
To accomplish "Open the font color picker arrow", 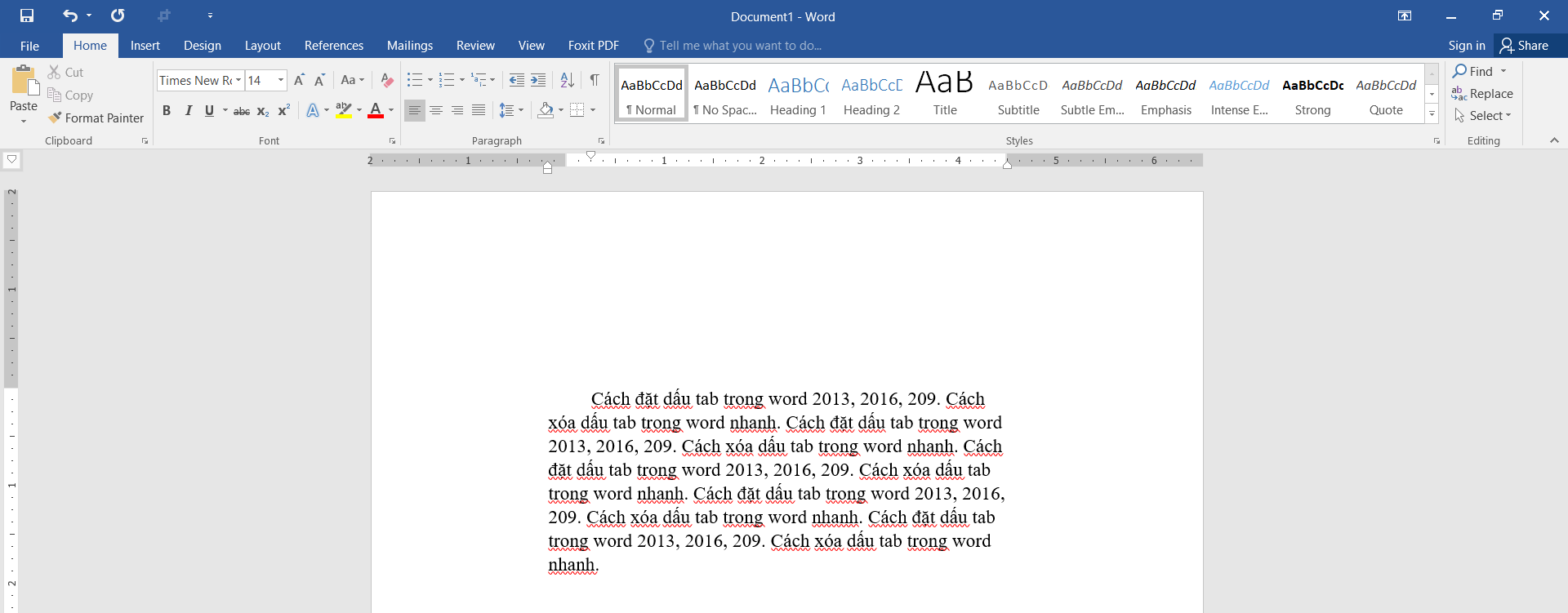I will pos(391,110).
